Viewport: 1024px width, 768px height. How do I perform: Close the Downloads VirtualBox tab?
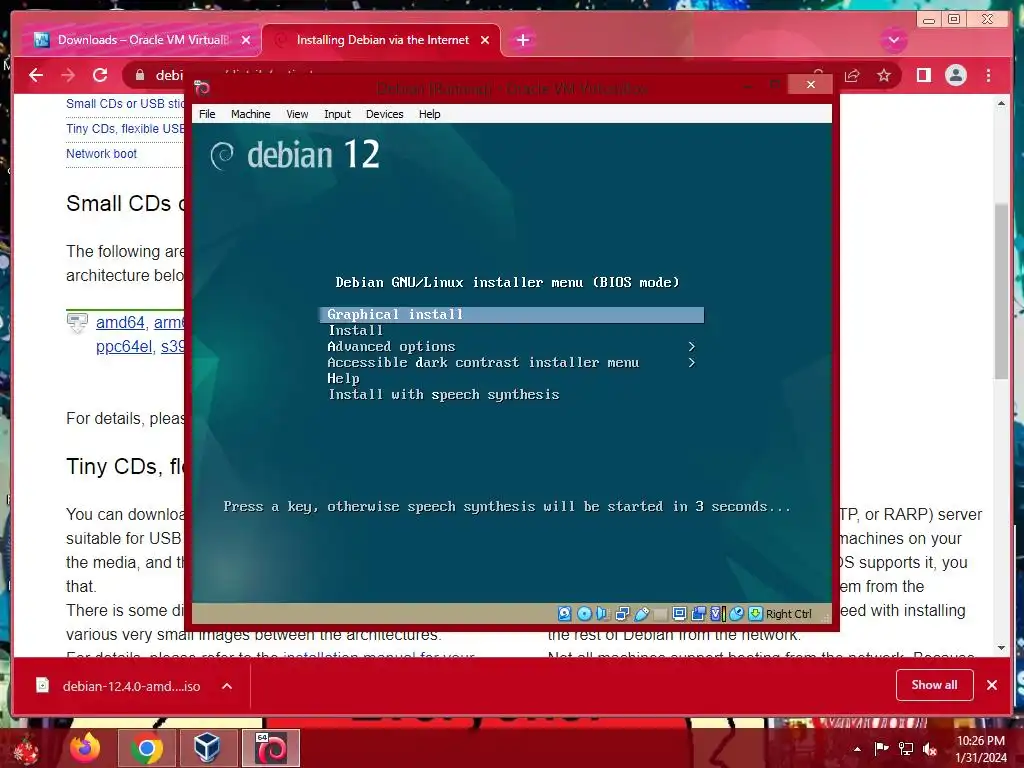(246, 40)
